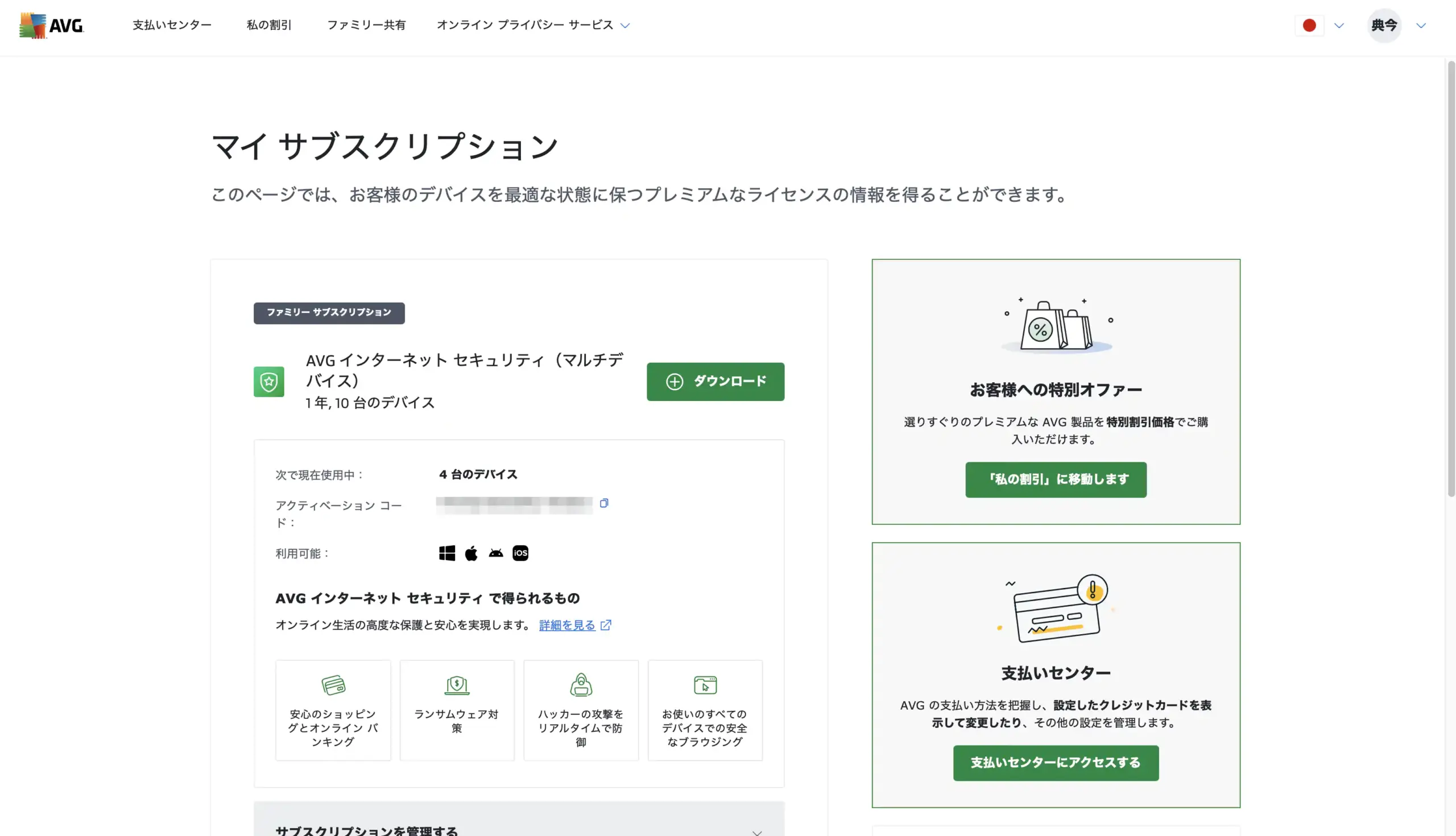This screenshot has height=836, width=1456.
Task: Click the Android platform icon
Action: 495,553
